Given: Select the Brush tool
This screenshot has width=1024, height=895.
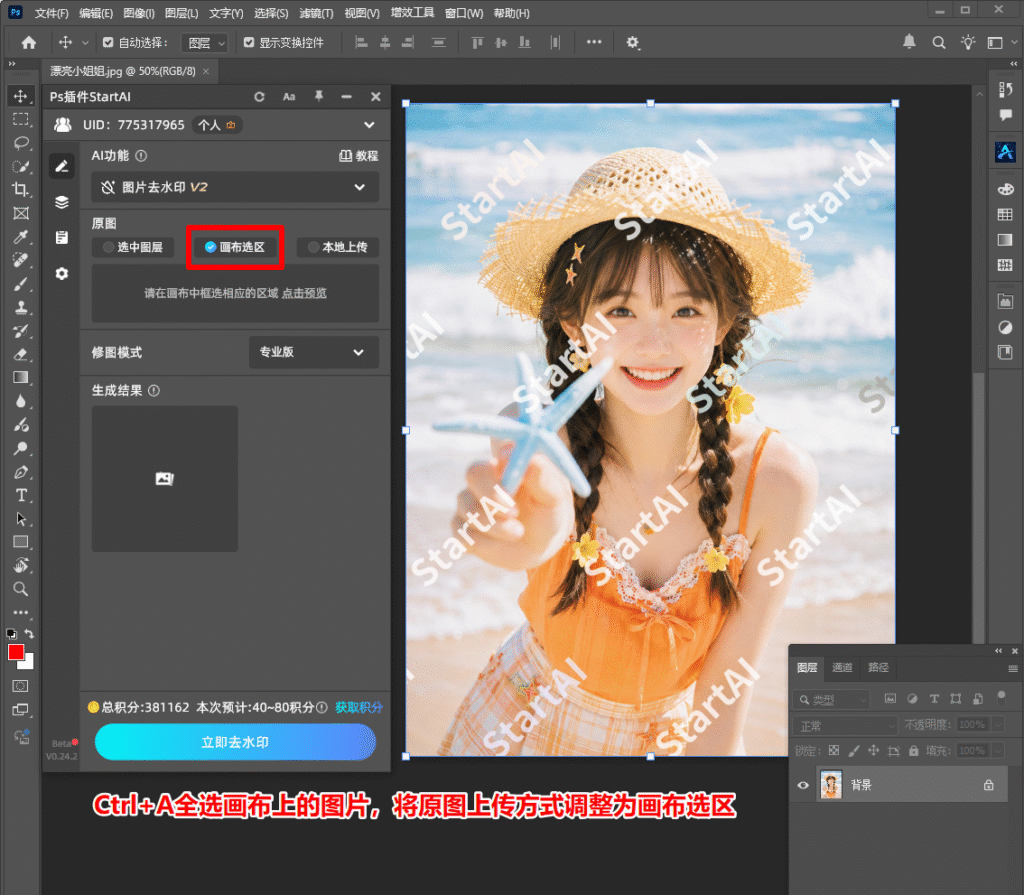Looking at the screenshot, I should [x=21, y=284].
